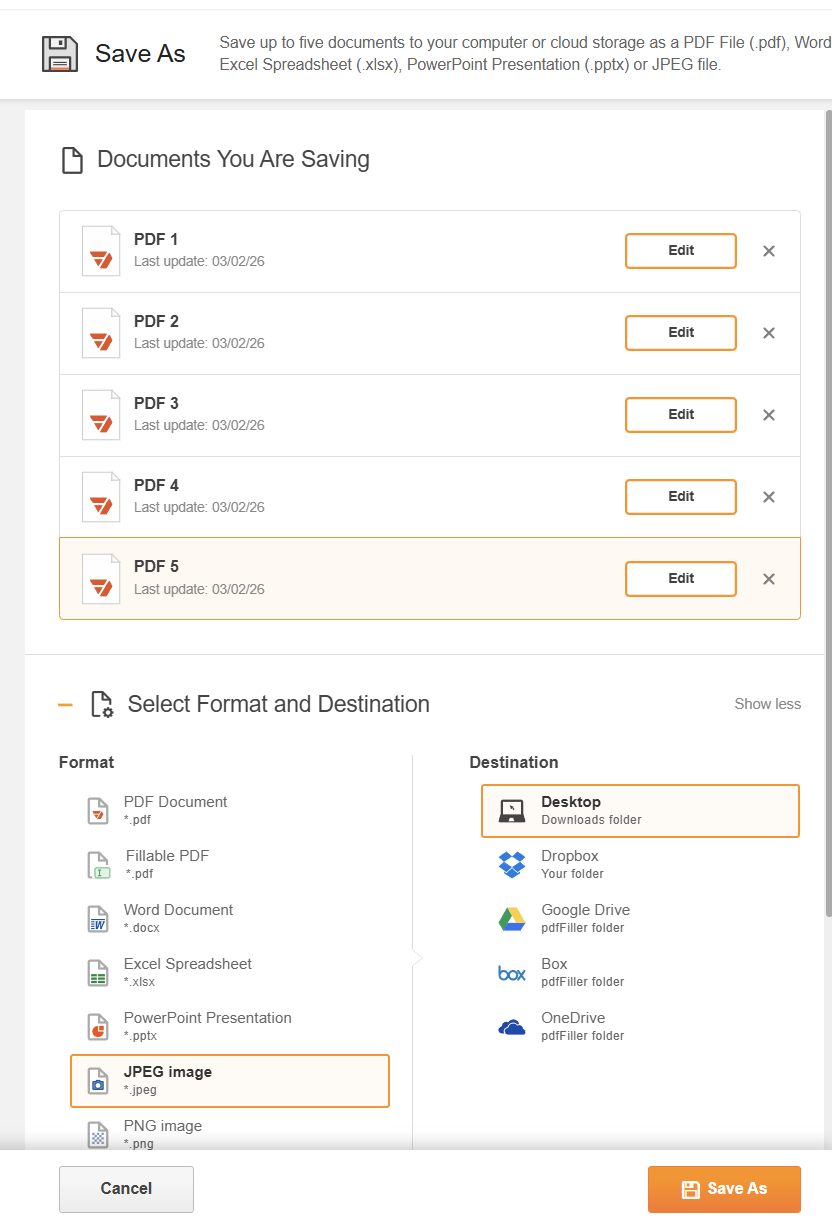
Task: Select the Google Drive destination text
Action: point(585,919)
